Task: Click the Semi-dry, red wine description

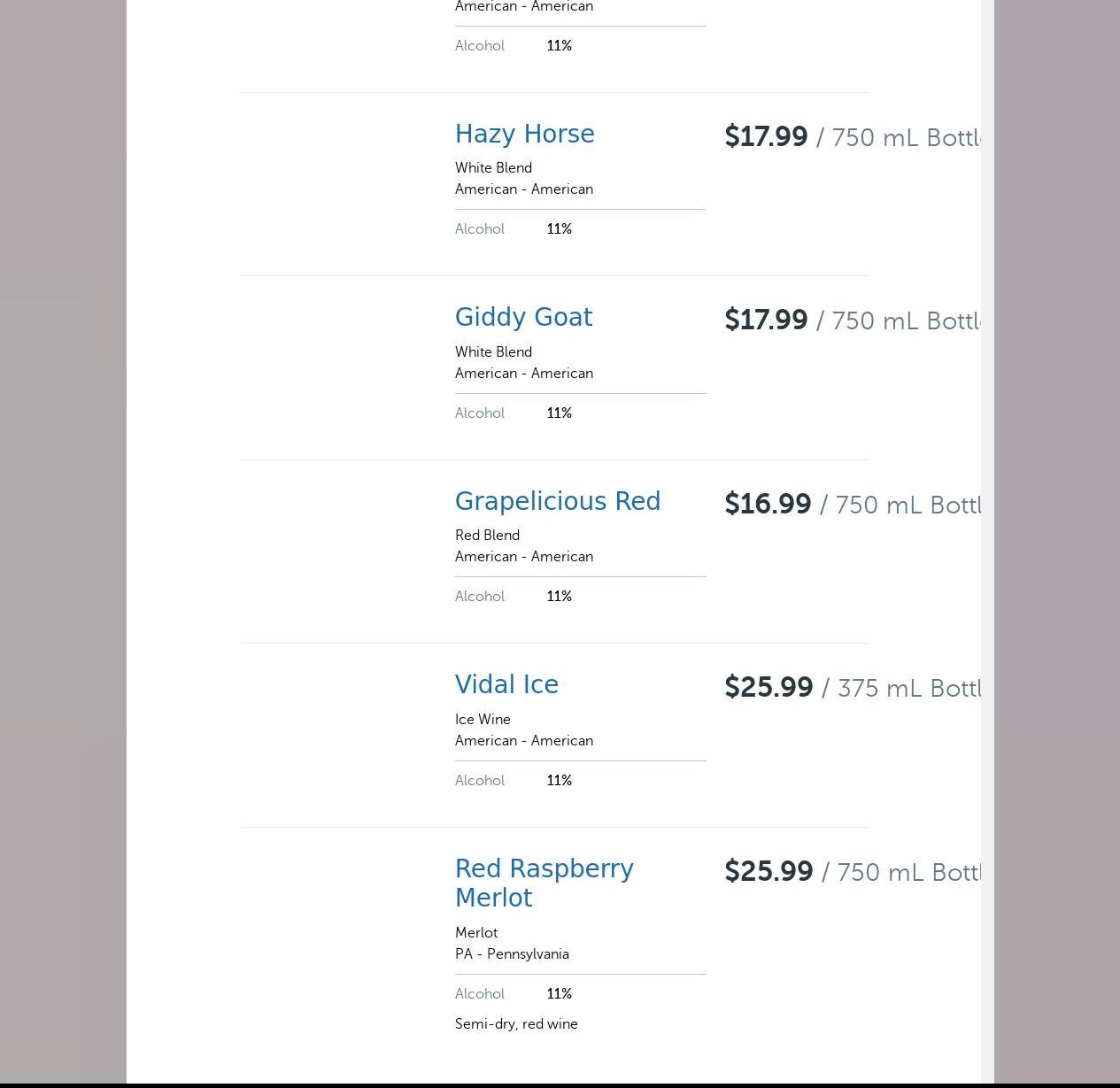Action: pos(516,1024)
